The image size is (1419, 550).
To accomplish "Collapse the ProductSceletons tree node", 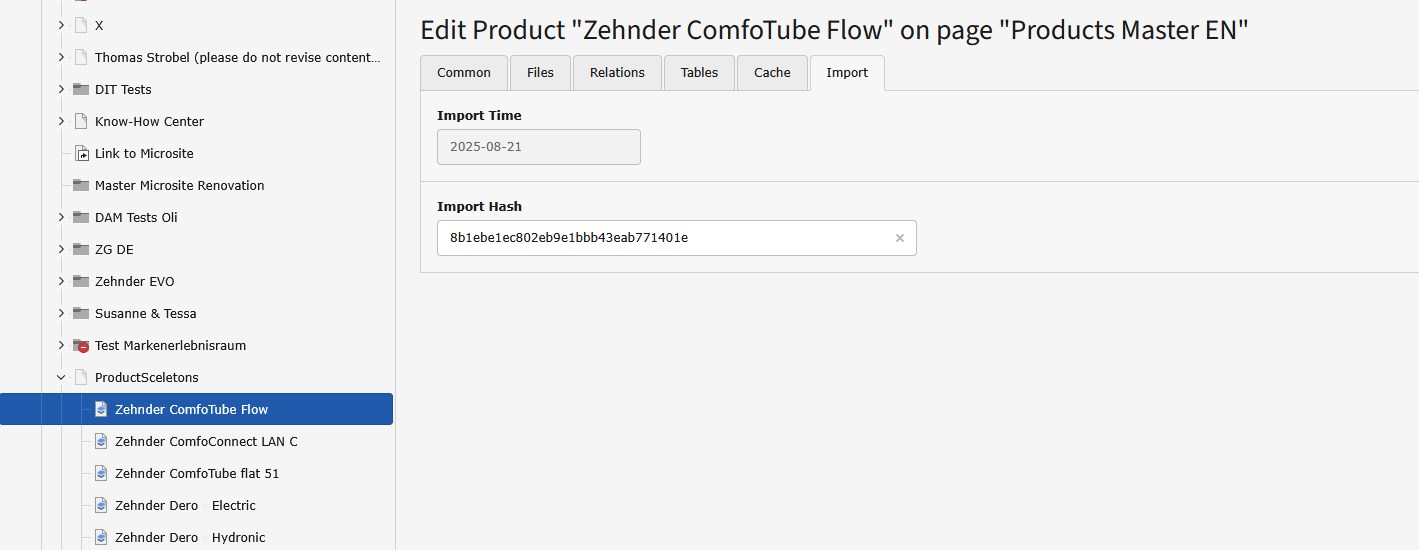I will coord(61,377).
